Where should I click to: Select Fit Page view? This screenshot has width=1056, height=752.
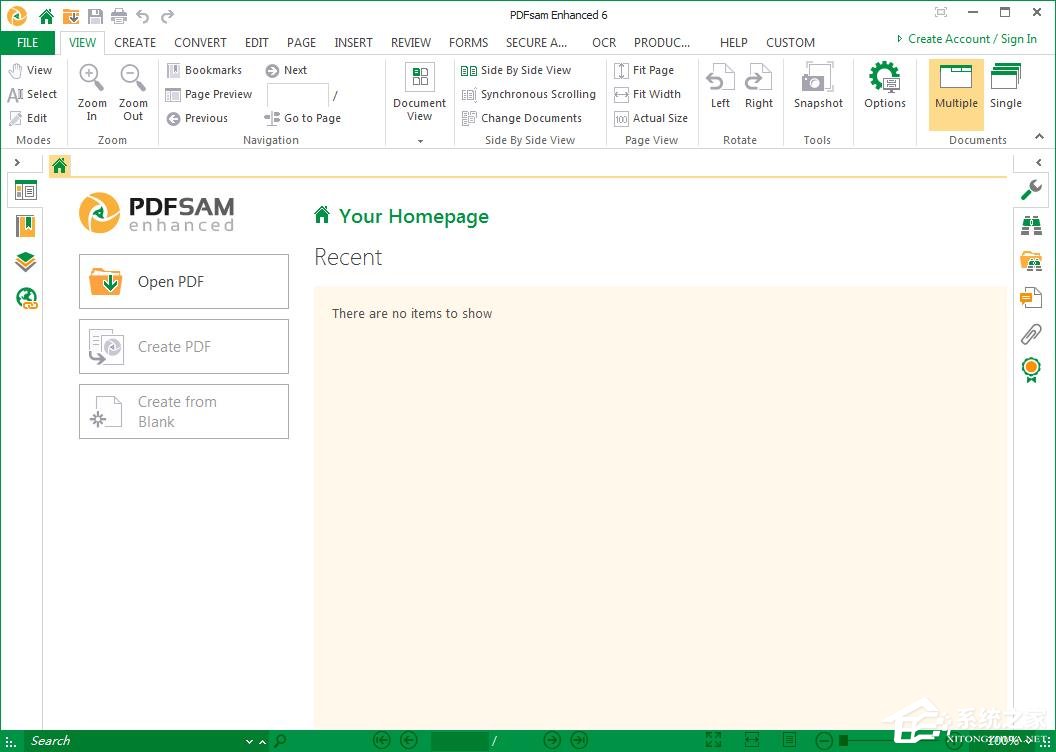(644, 70)
